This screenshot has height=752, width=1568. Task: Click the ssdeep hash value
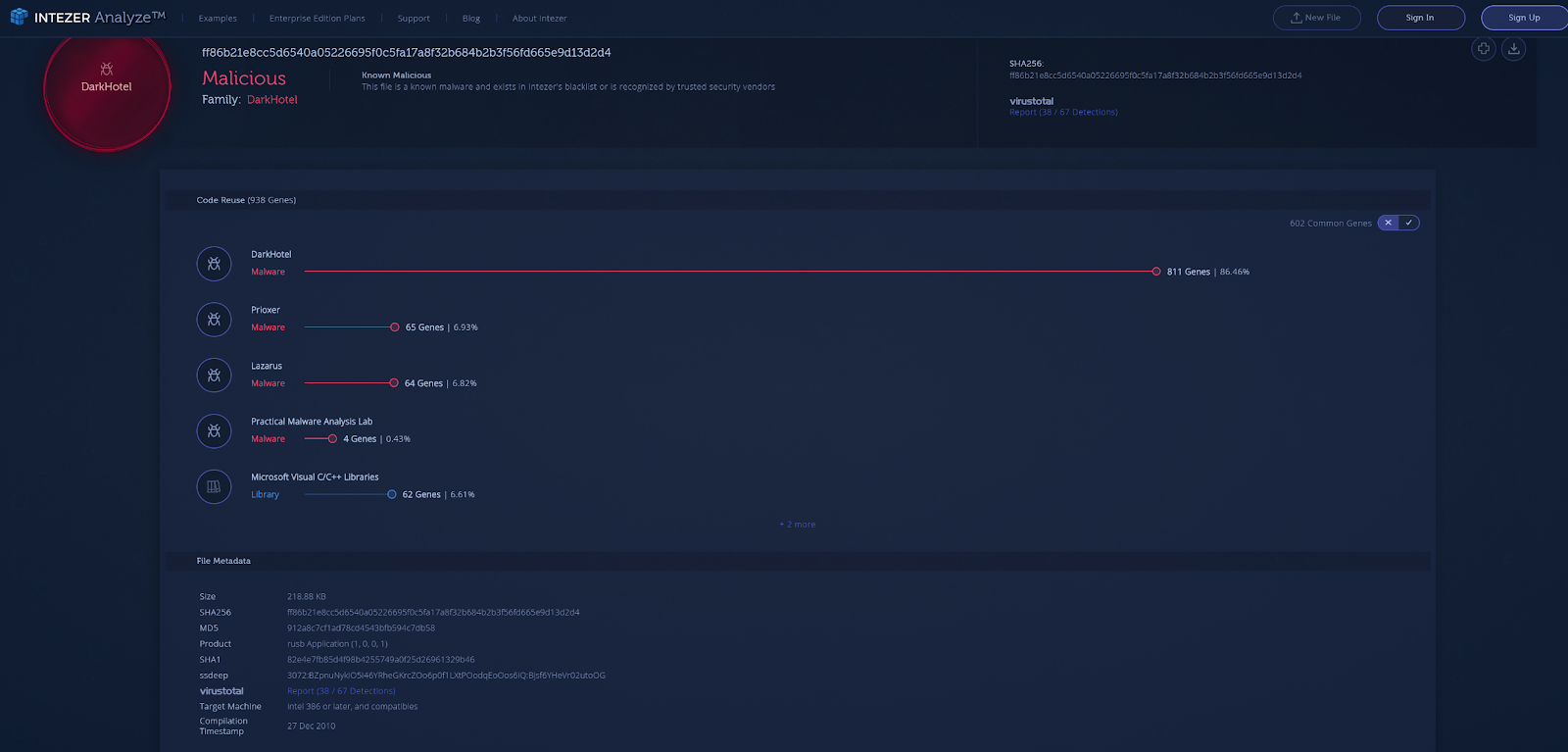[x=446, y=676]
